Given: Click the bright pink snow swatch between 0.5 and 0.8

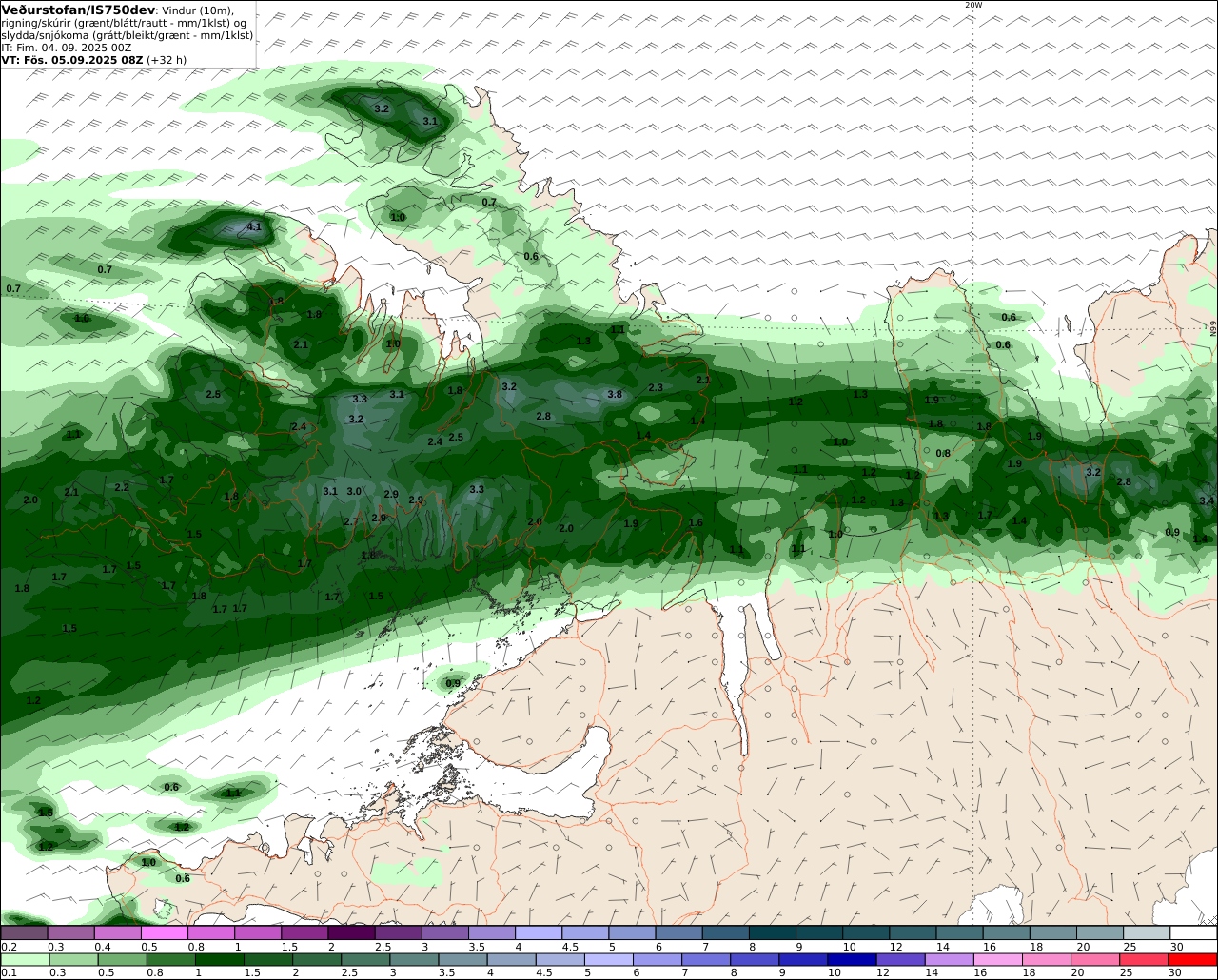Looking at the screenshot, I should click(x=164, y=933).
